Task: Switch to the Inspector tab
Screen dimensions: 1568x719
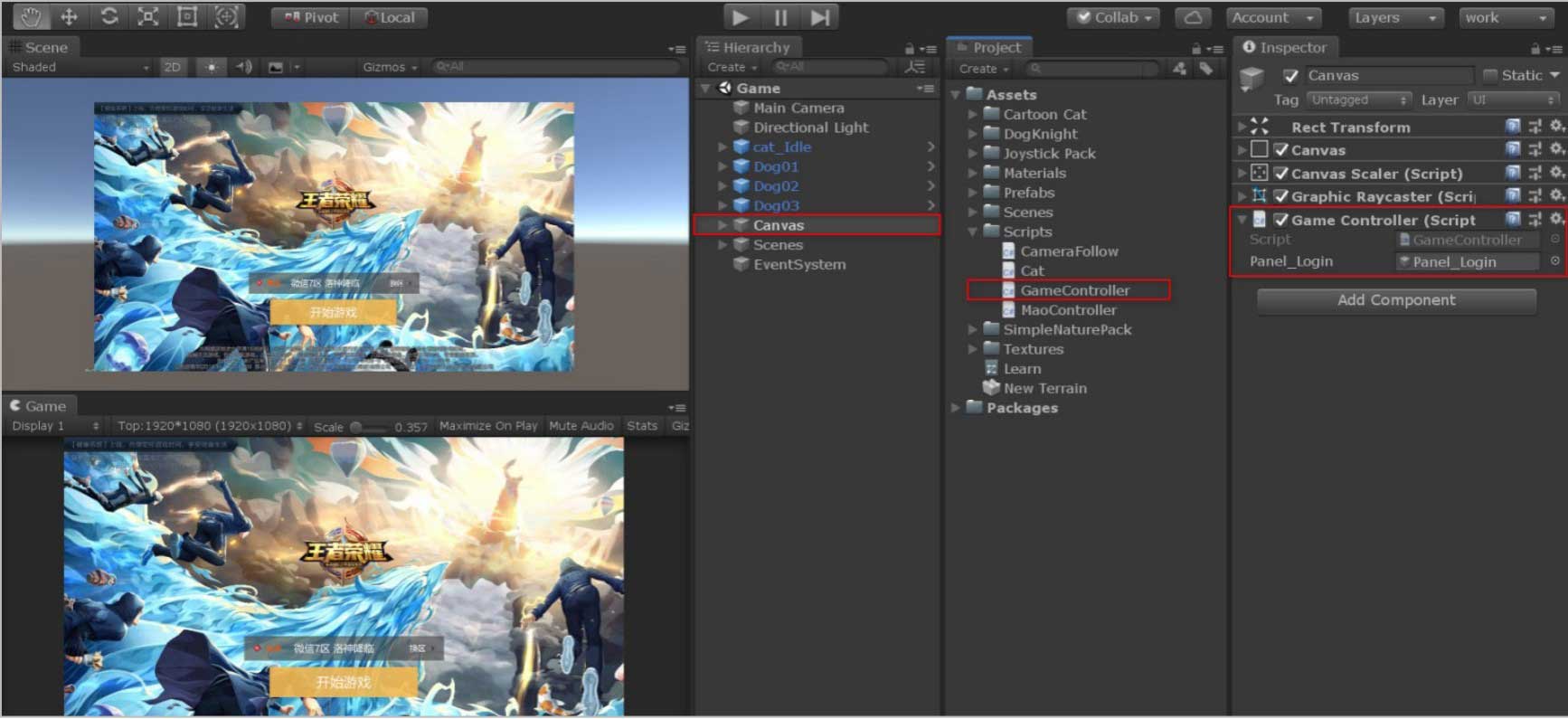Action: click(1284, 47)
